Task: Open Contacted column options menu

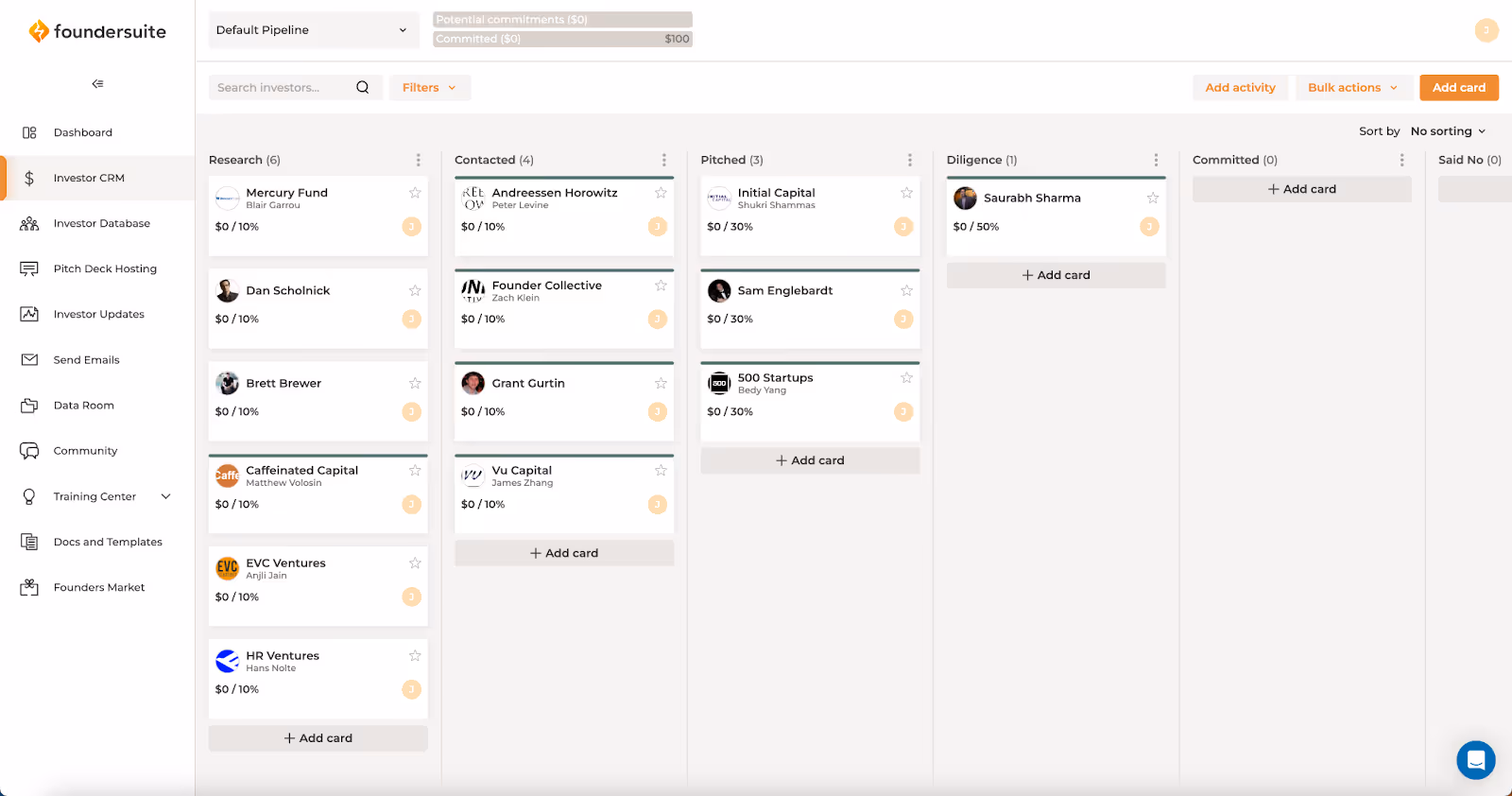Action: pyautogui.click(x=664, y=160)
